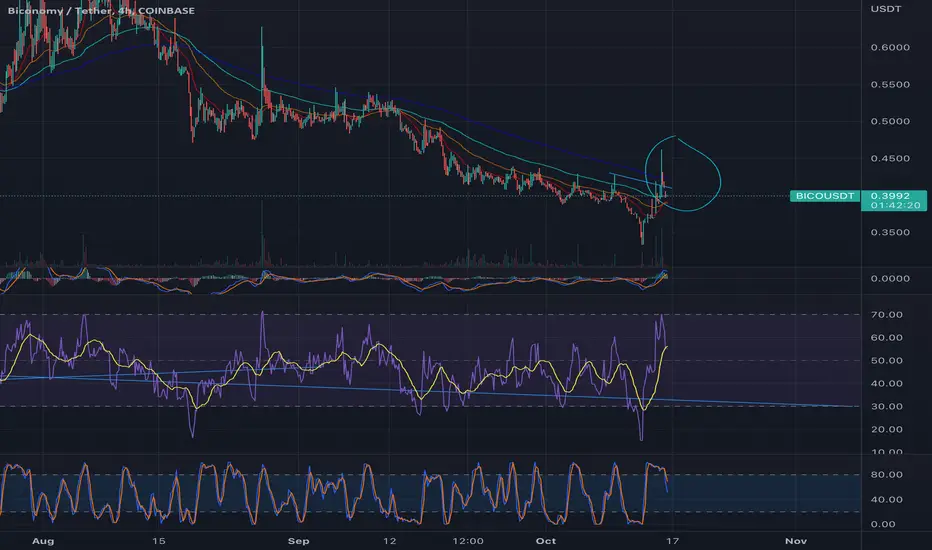
Task: Click the 0.6000 price axis label
Action: (x=890, y=48)
